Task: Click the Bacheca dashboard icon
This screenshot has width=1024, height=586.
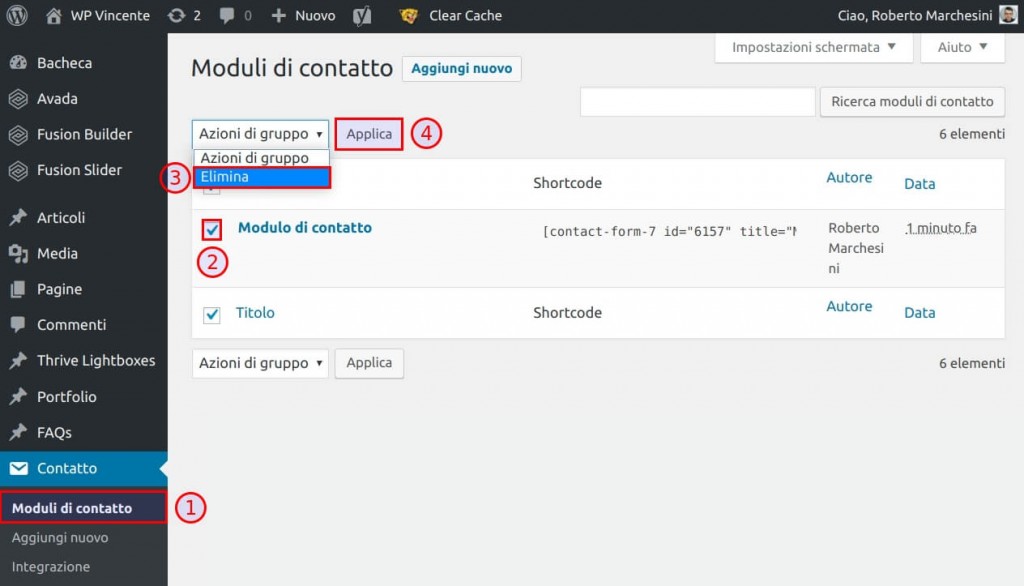Action: [x=18, y=63]
